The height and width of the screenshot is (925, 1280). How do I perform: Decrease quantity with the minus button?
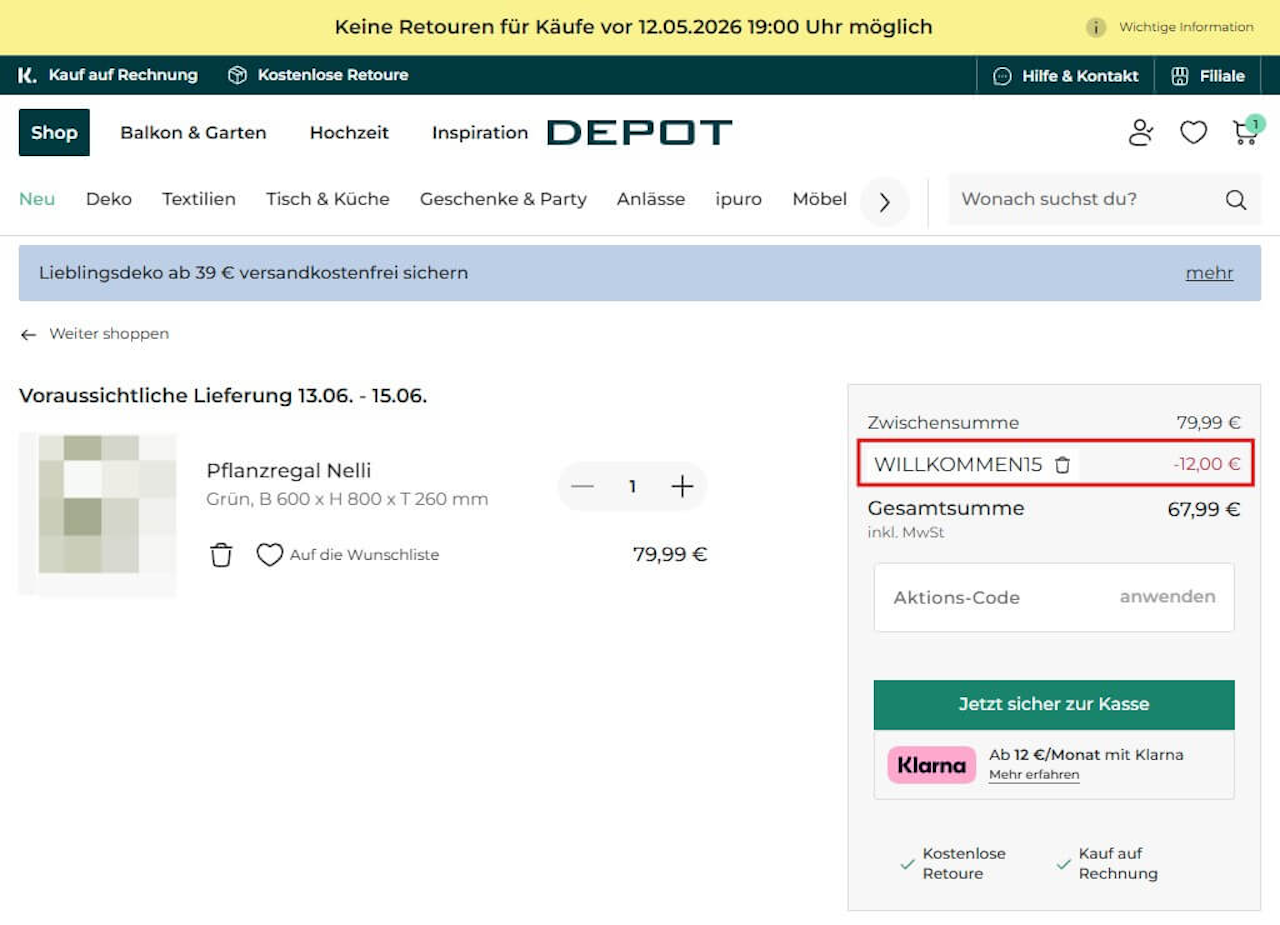pyautogui.click(x=582, y=486)
